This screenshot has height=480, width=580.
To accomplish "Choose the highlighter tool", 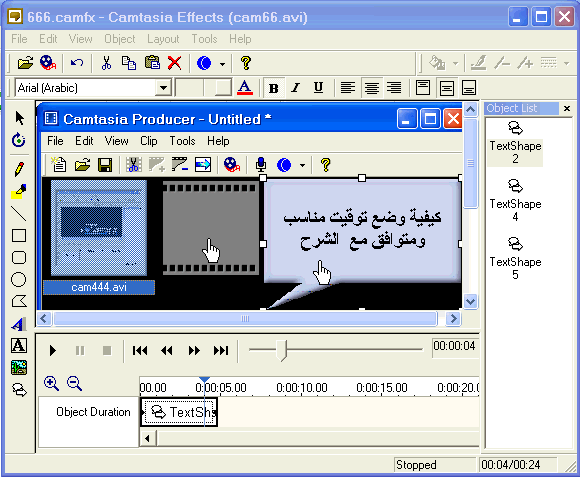I will [19, 191].
